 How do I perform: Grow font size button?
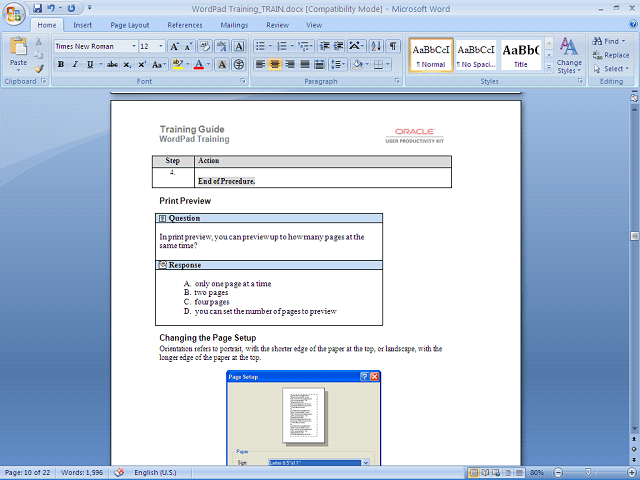tap(174, 46)
